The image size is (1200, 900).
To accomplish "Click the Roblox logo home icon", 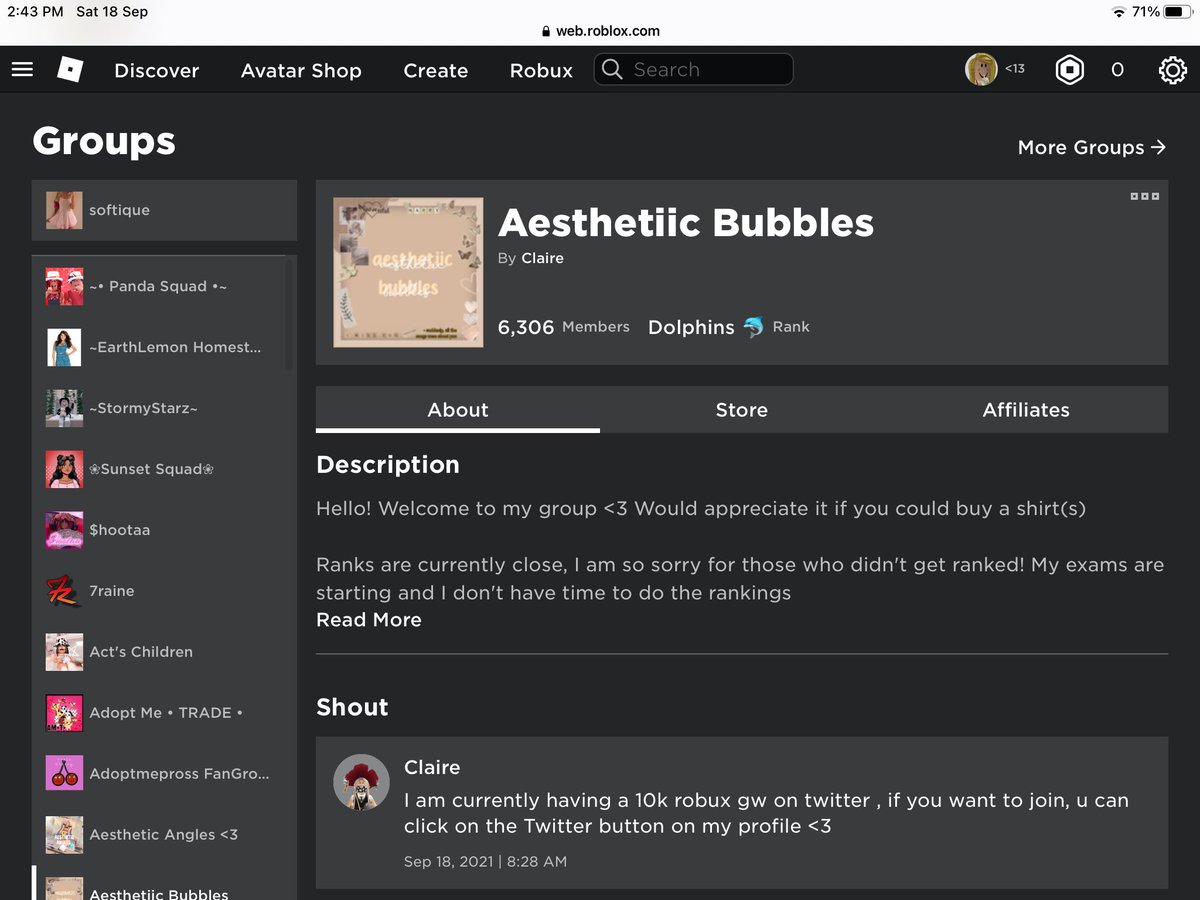I will click(70, 70).
